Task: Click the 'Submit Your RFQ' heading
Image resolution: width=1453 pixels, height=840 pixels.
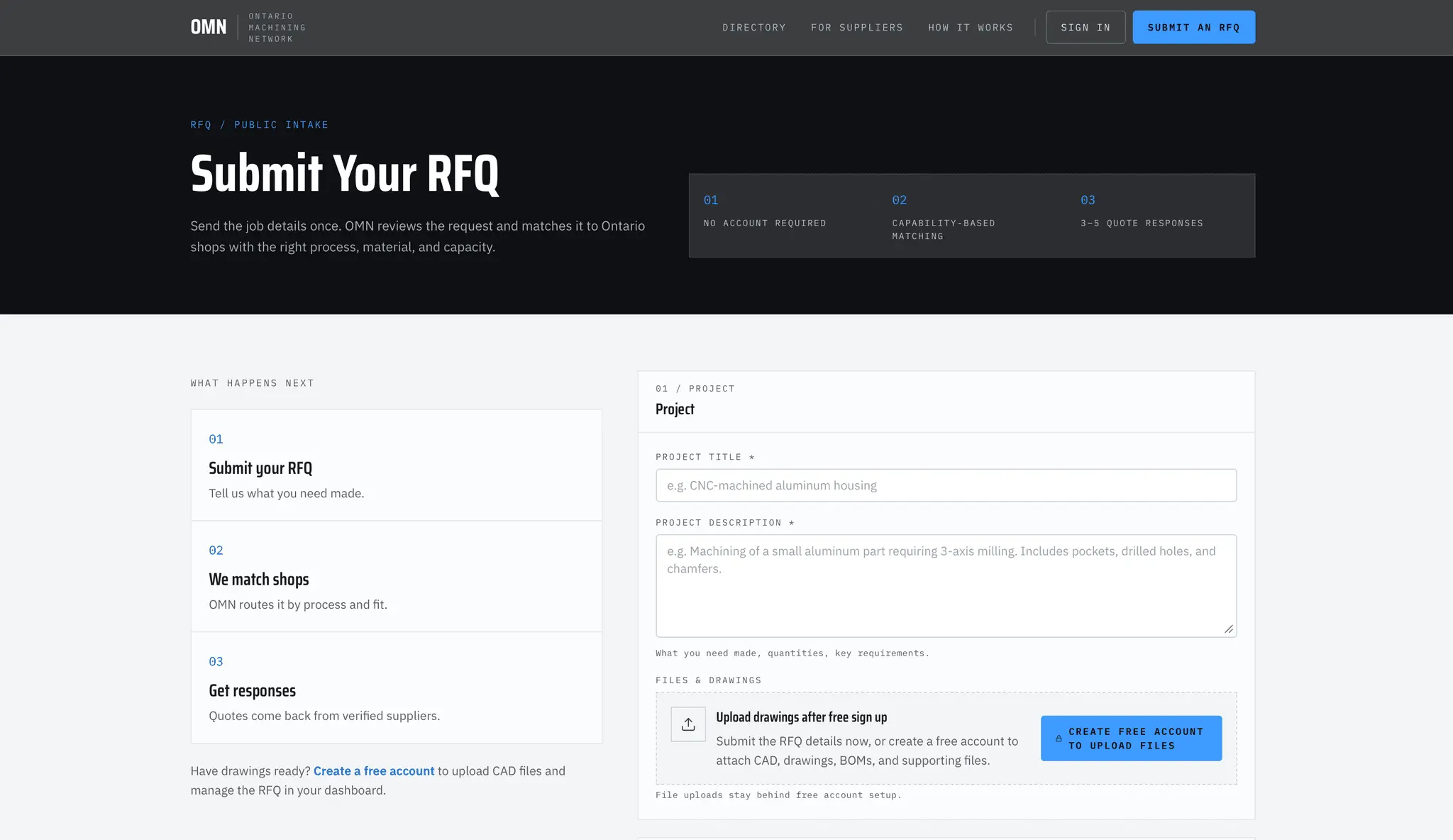Action: [x=345, y=173]
